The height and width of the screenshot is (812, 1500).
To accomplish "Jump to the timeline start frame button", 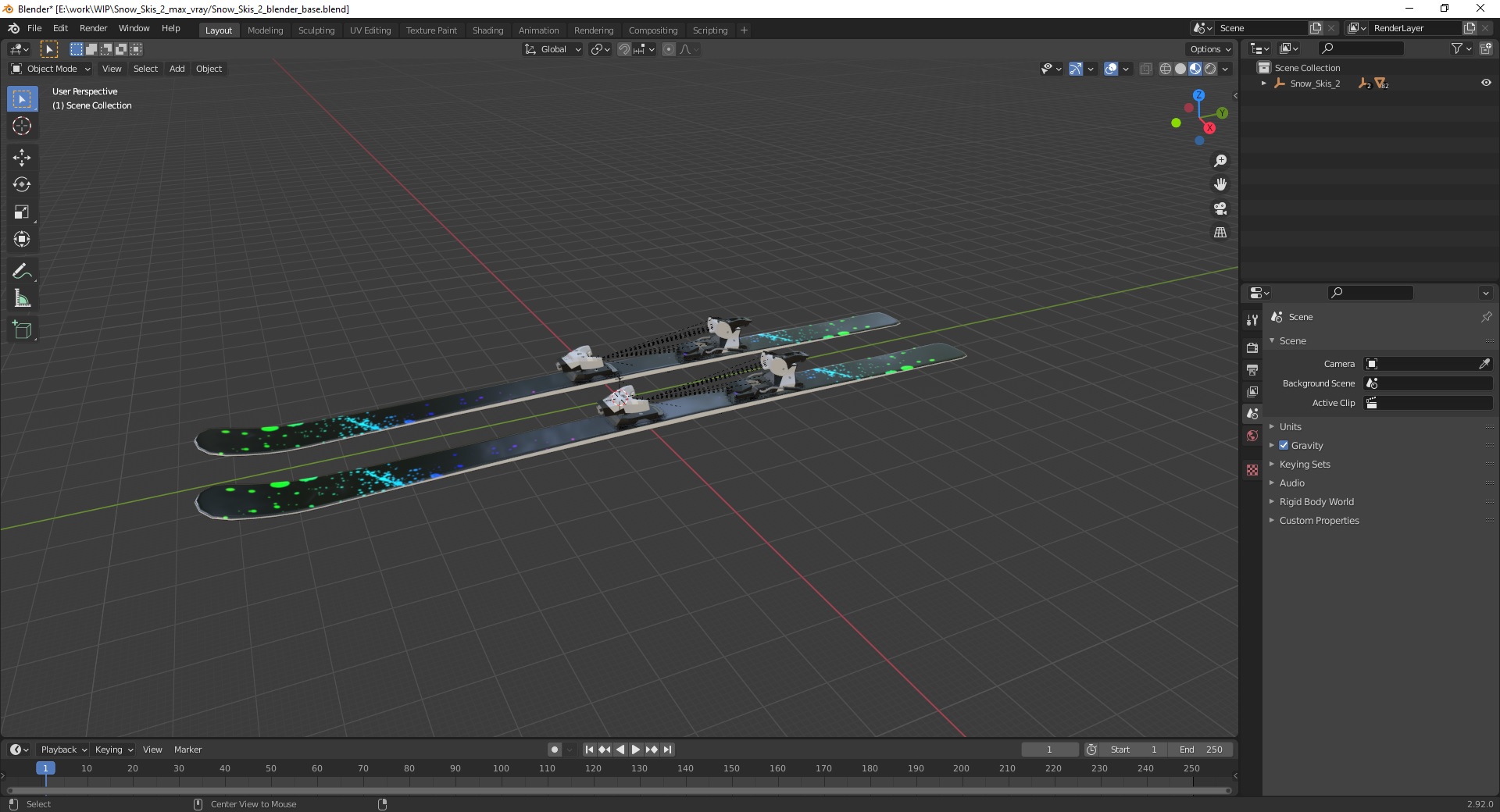I will (589, 750).
